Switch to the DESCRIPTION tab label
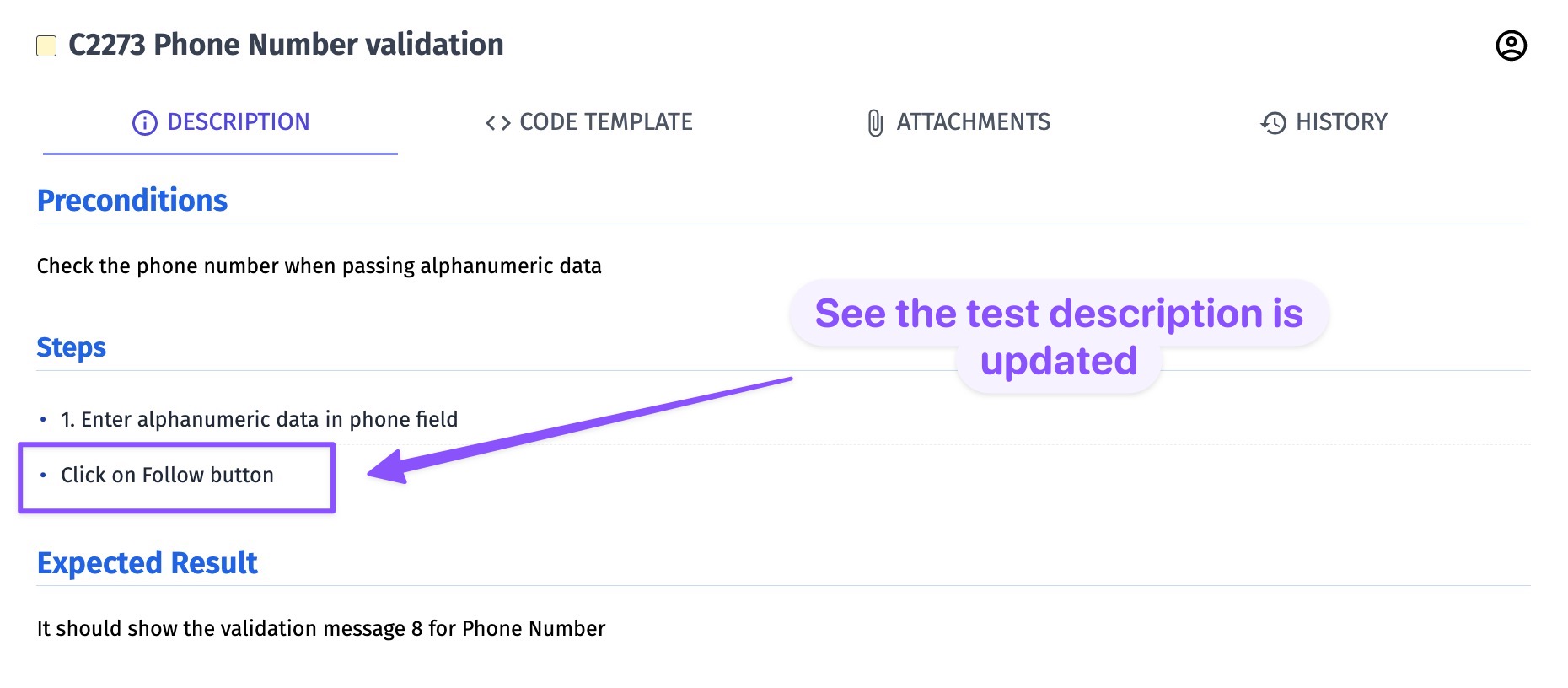1568x688 pixels. coord(238,122)
